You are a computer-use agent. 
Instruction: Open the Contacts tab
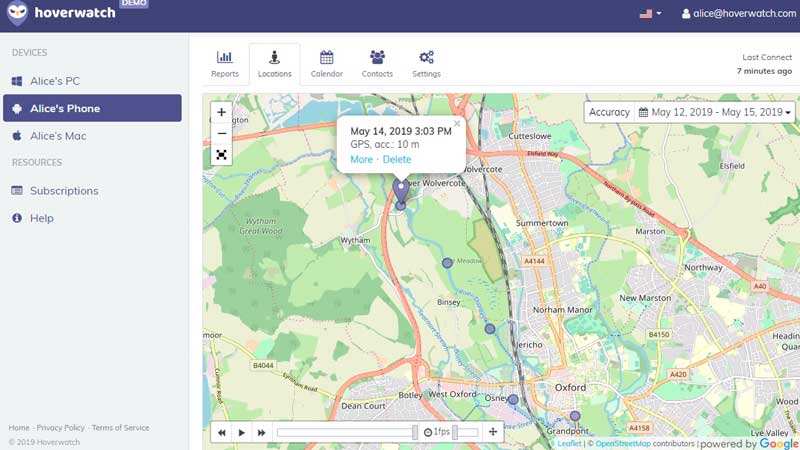[377, 64]
